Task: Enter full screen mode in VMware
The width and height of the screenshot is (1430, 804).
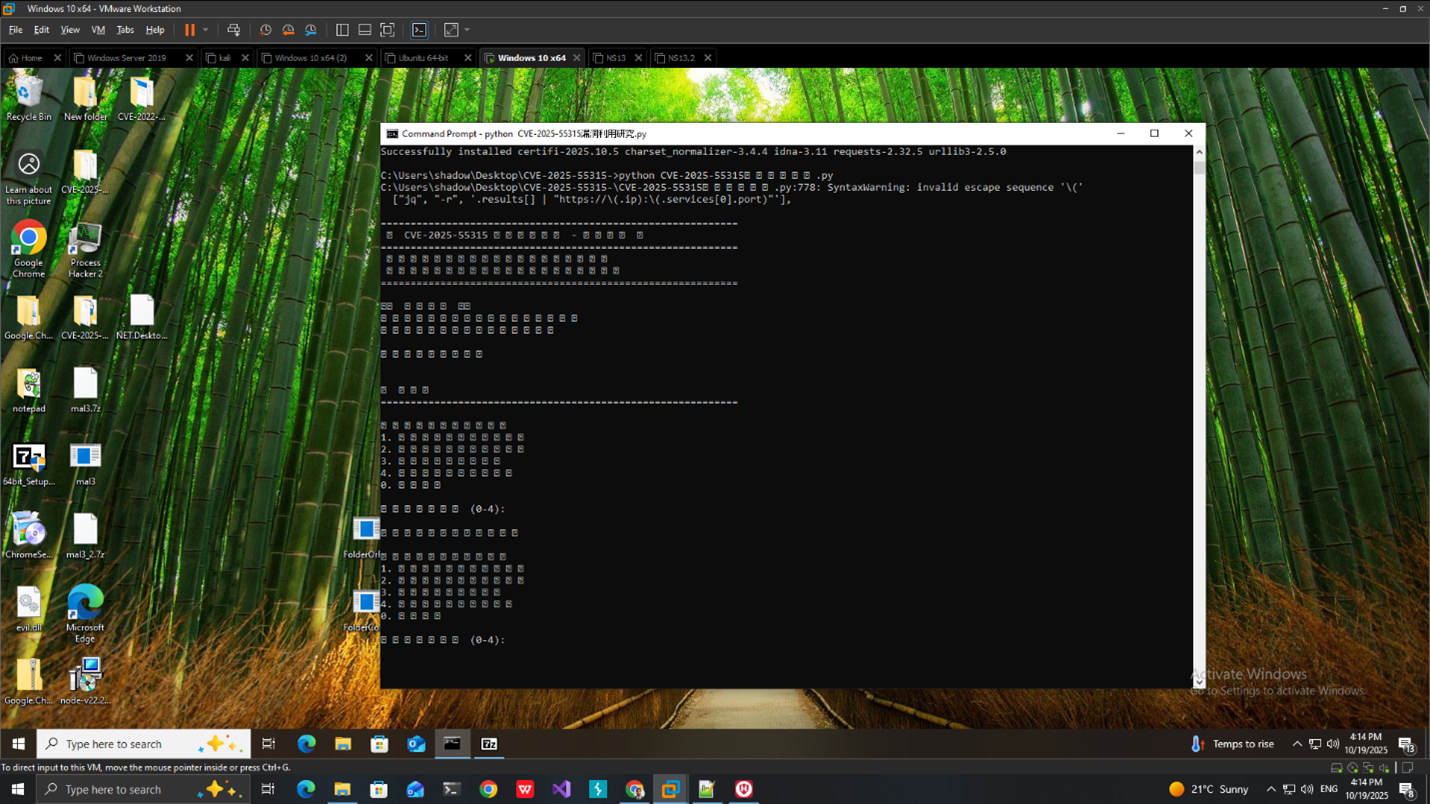Action: 388,30
